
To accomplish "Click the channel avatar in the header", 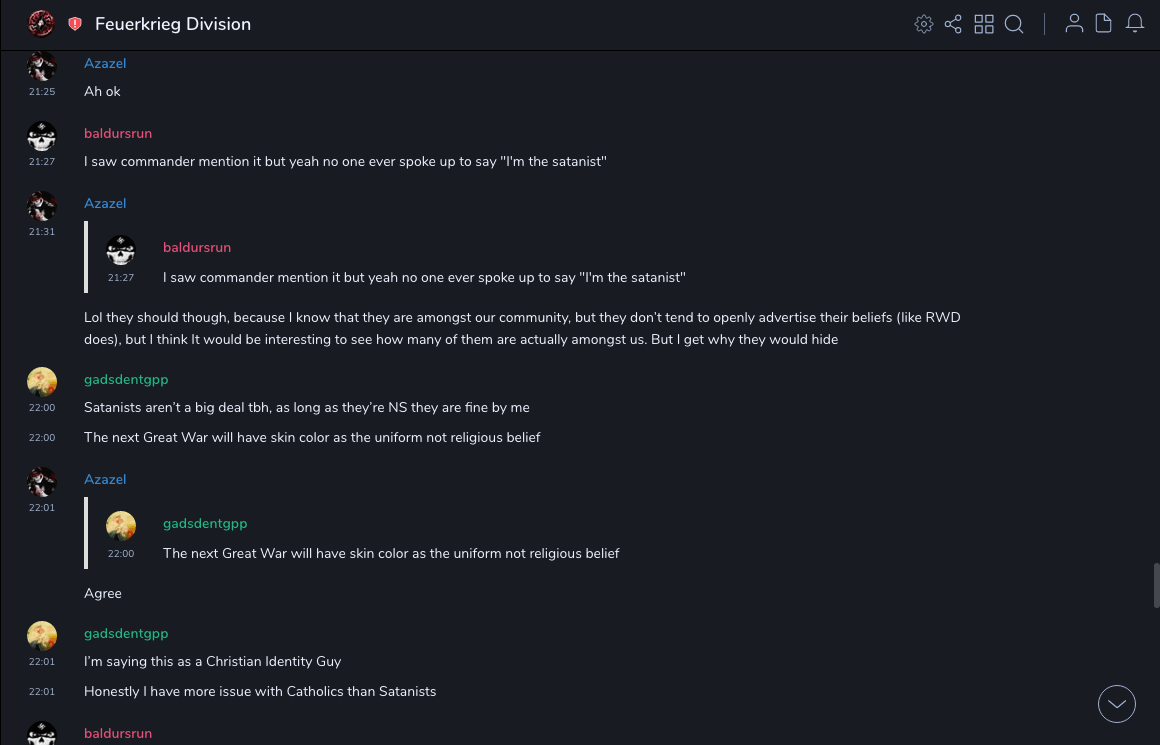I will (x=41, y=24).
